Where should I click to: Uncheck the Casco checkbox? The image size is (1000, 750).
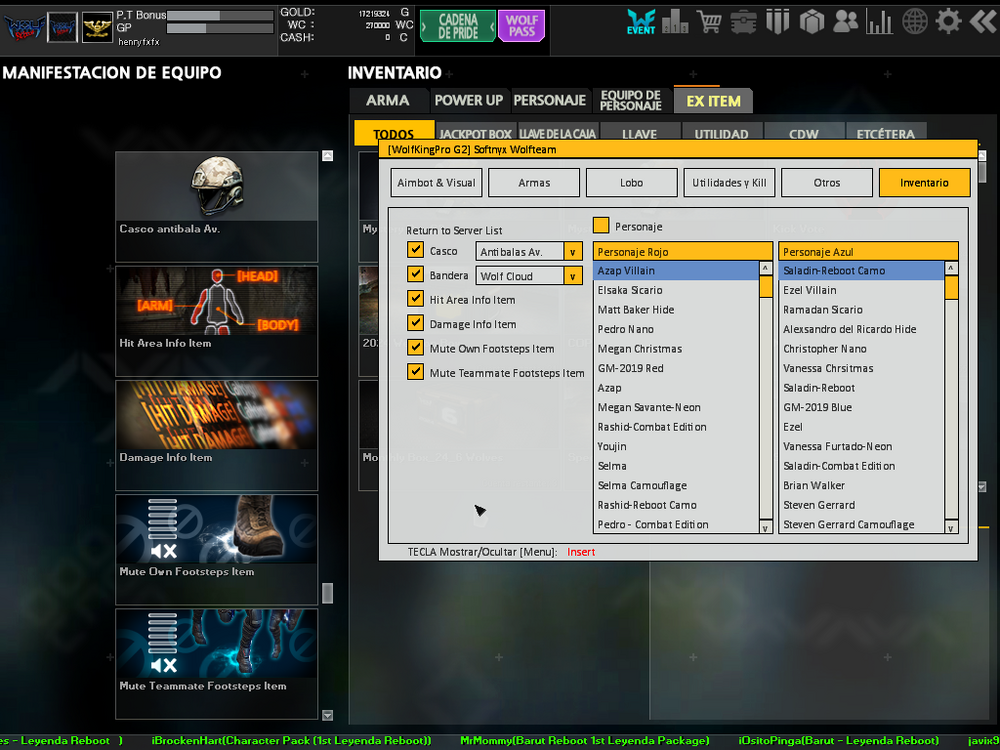[x=416, y=250]
